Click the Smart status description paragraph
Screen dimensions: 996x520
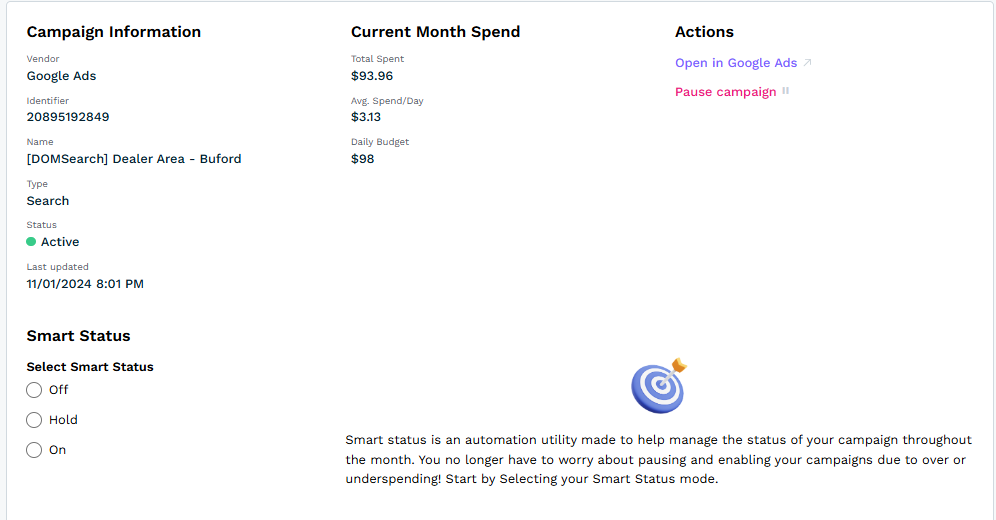pos(657,459)
